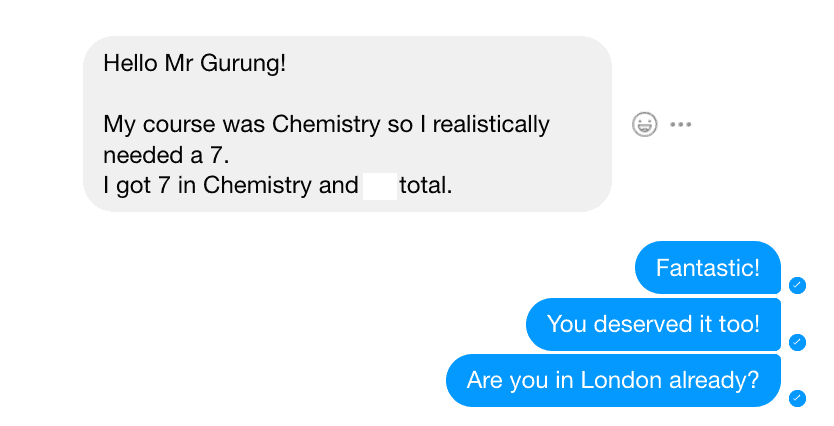Select the You deserved it too! bubble
The width and height of the screenshot is (834, 426).
tap(653, 324)
